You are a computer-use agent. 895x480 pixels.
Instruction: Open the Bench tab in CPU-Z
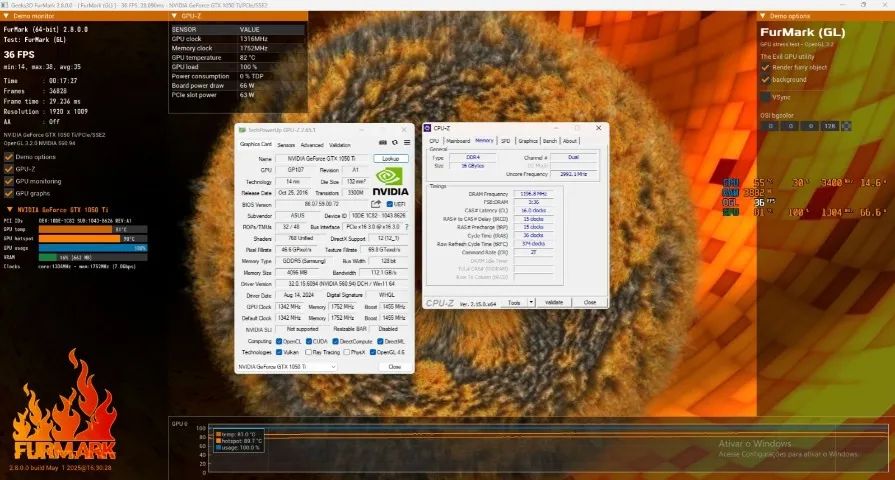(550, 140)
